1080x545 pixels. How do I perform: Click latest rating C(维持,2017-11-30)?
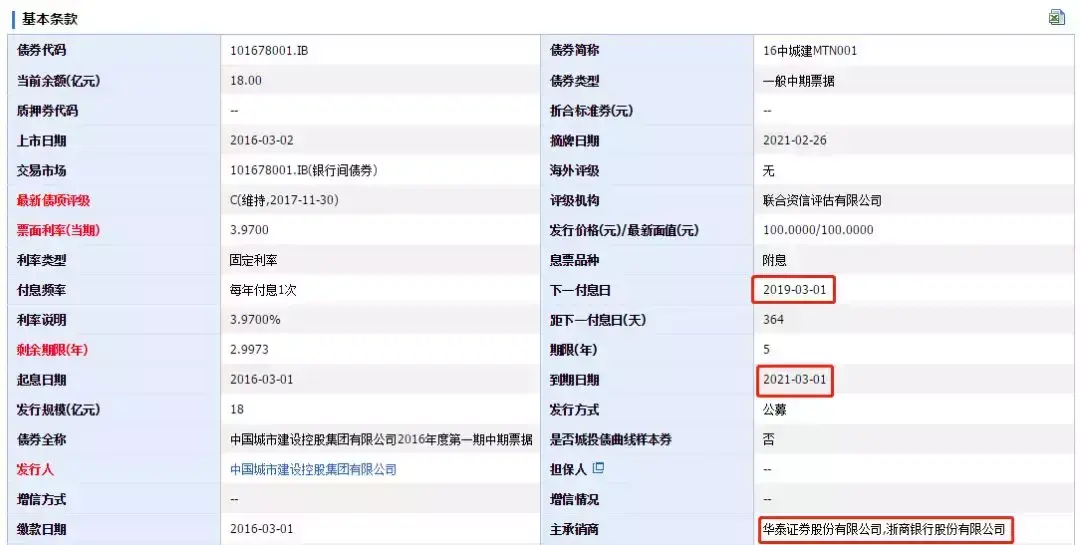pos(284,200)
